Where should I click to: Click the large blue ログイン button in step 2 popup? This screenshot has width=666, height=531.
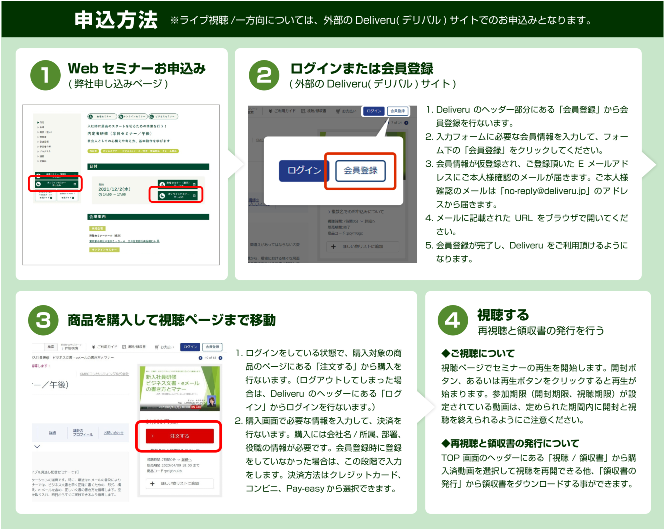point(303,170)
